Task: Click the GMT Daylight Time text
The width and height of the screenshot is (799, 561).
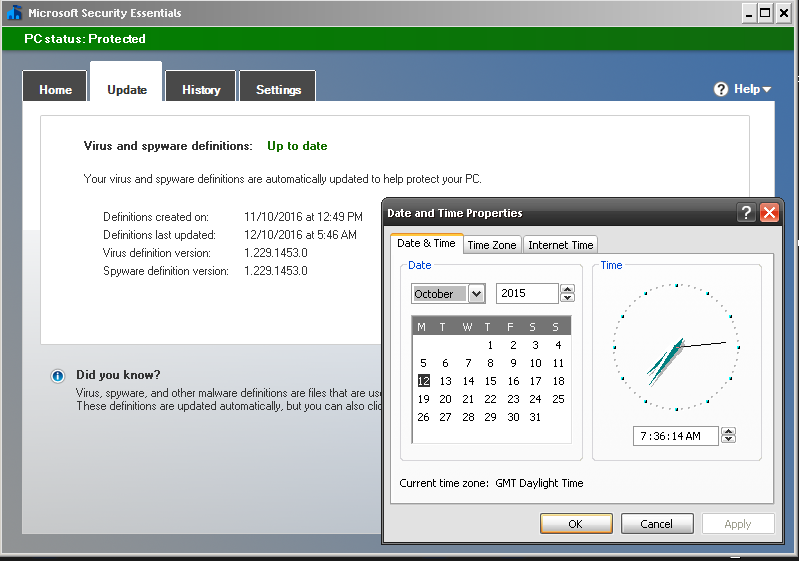Action: click(x=539, y=483)
